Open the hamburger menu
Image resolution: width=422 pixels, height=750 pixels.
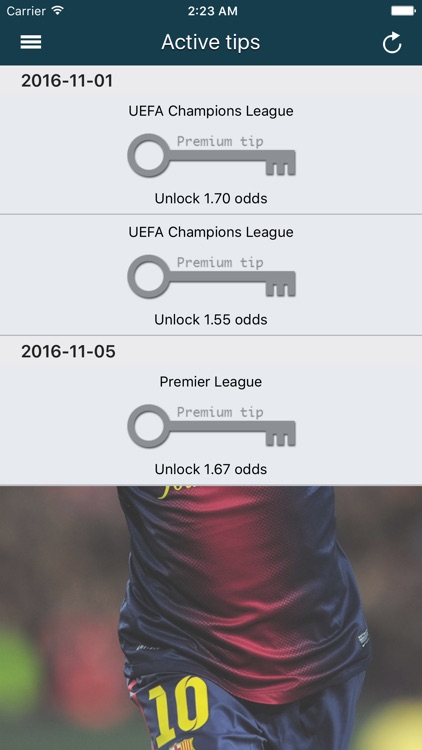[31, 42]
